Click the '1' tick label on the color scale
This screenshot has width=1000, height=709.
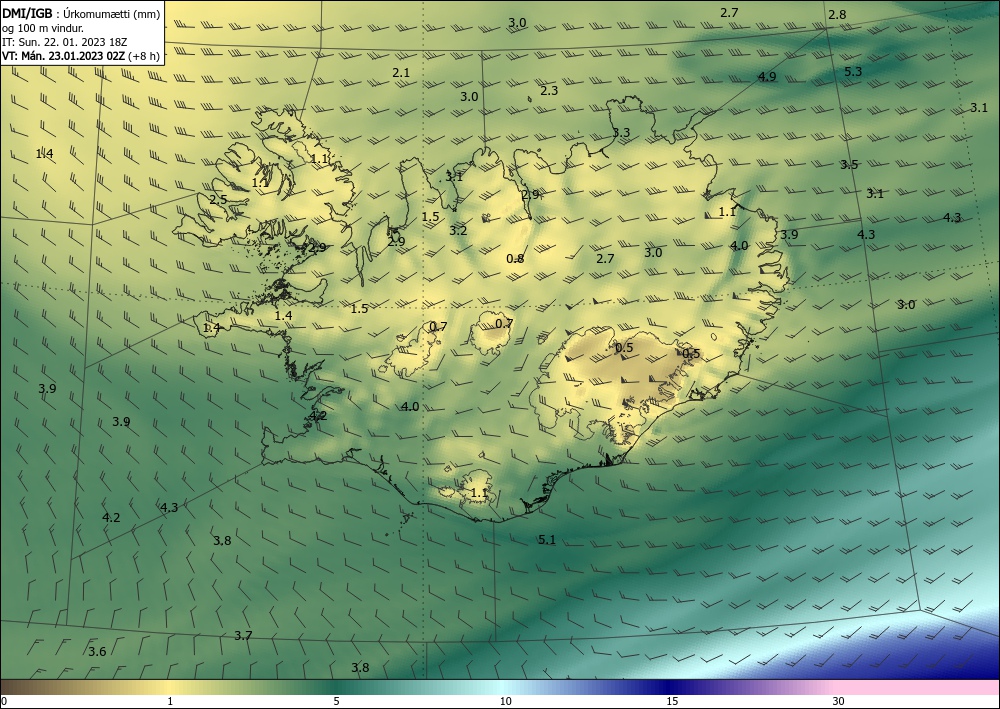tap(170, 701)
